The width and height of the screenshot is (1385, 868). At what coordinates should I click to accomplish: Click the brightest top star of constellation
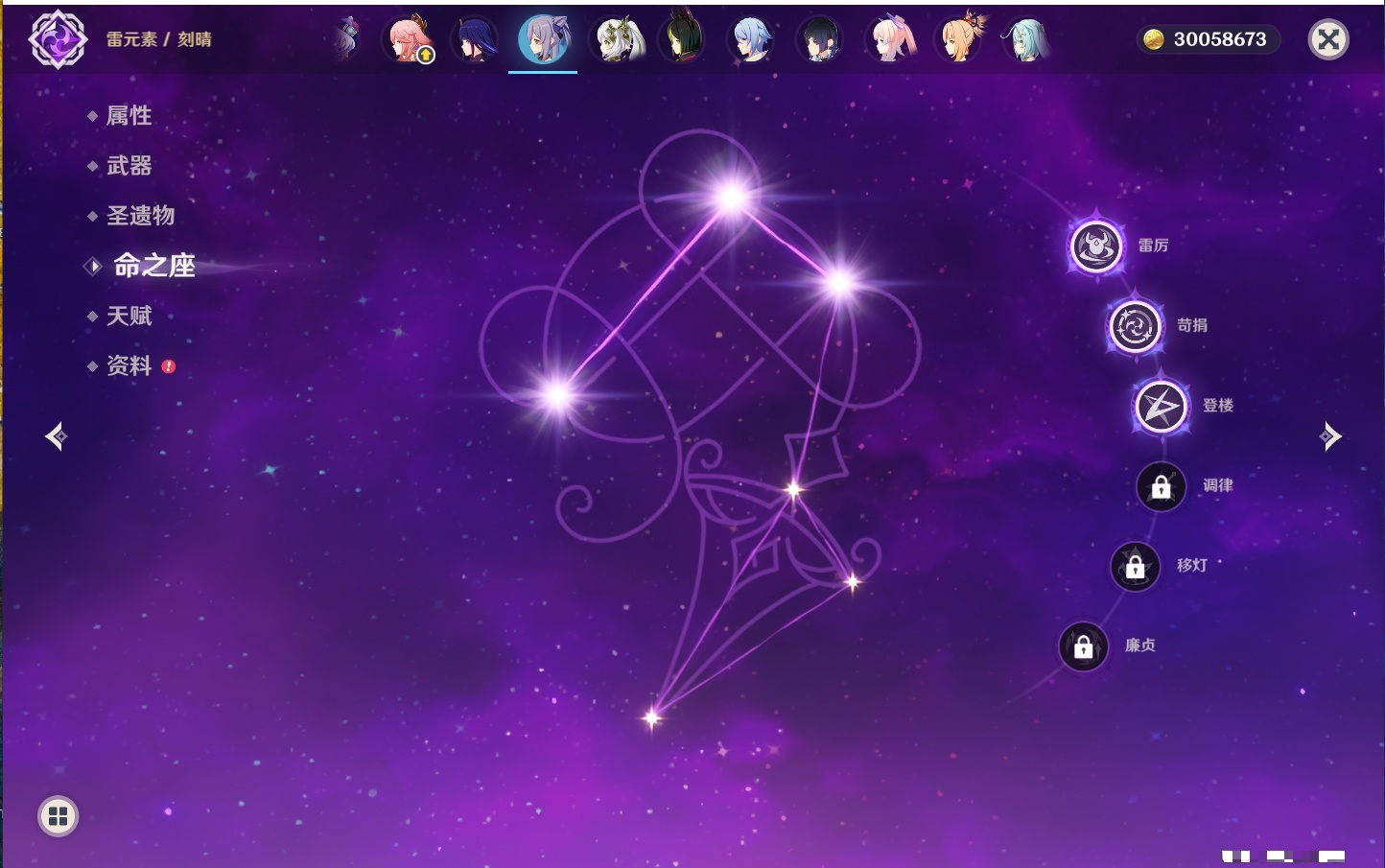732,197
